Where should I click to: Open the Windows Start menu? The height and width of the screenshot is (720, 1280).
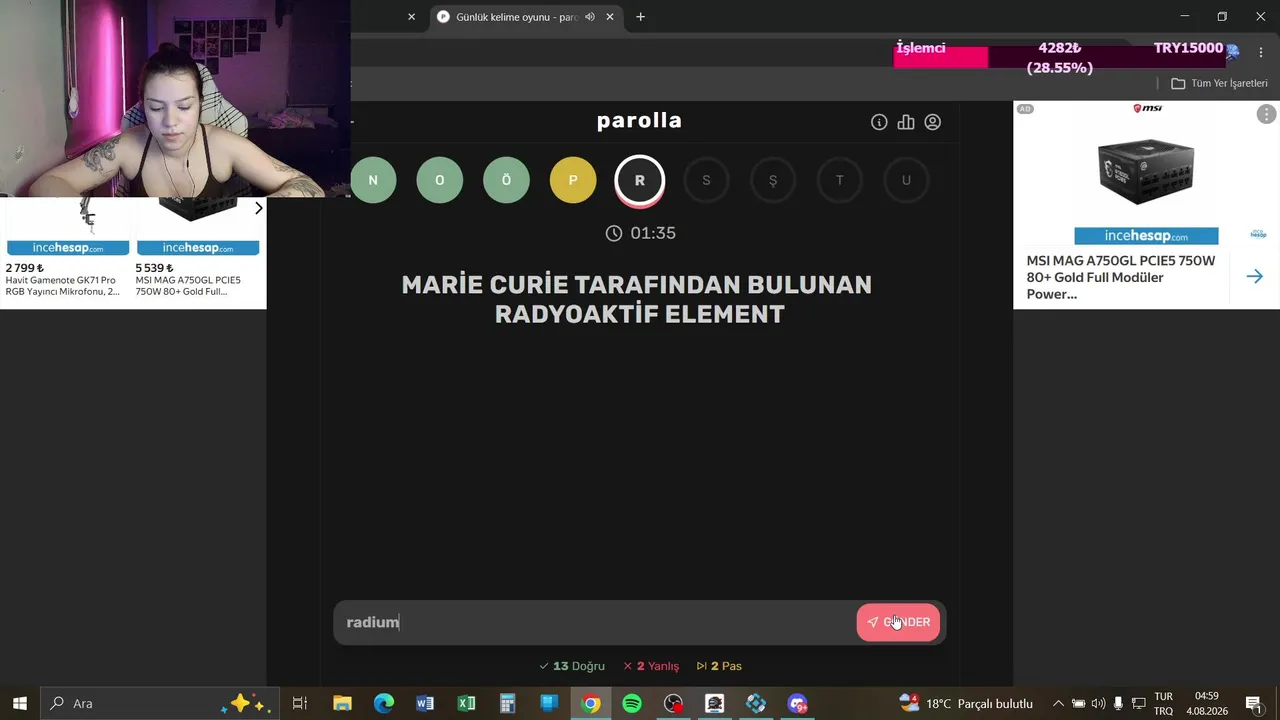[19, 703]
